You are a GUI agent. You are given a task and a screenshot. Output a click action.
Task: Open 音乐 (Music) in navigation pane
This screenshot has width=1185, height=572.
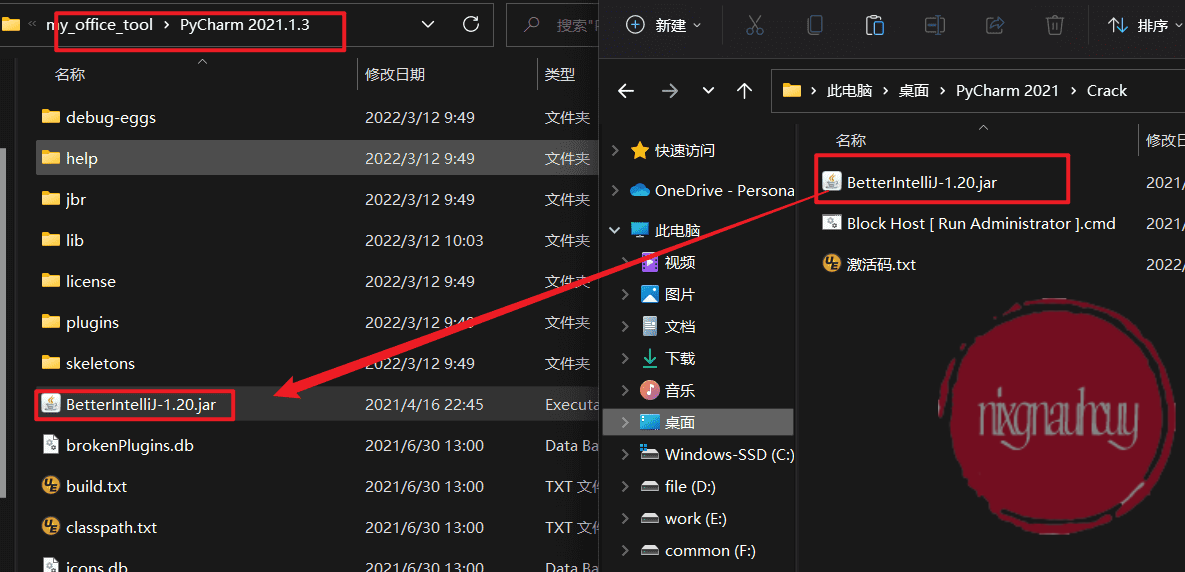[680, 391]
